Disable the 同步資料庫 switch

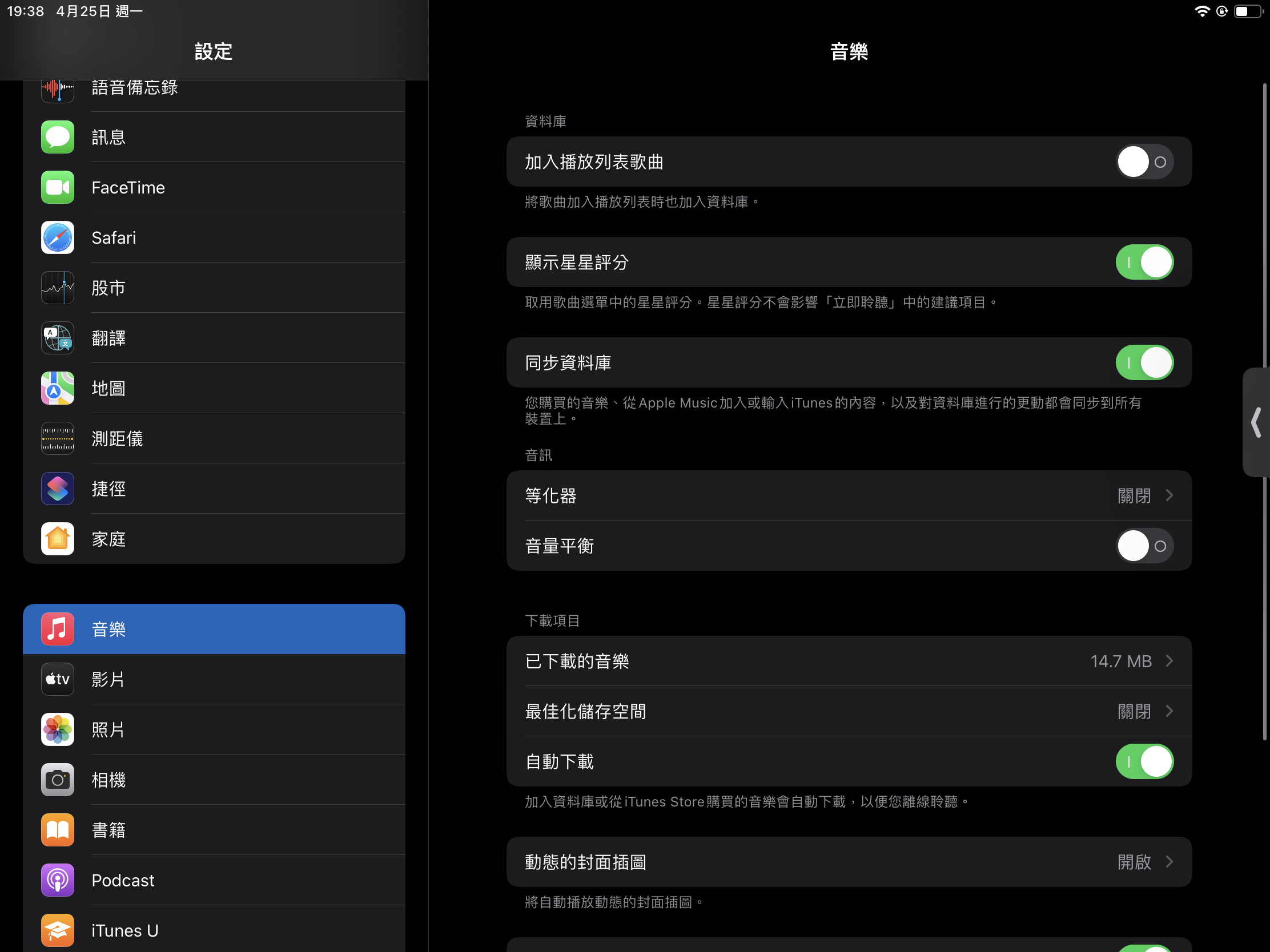pyautogui.click(x=1144, y=362)
